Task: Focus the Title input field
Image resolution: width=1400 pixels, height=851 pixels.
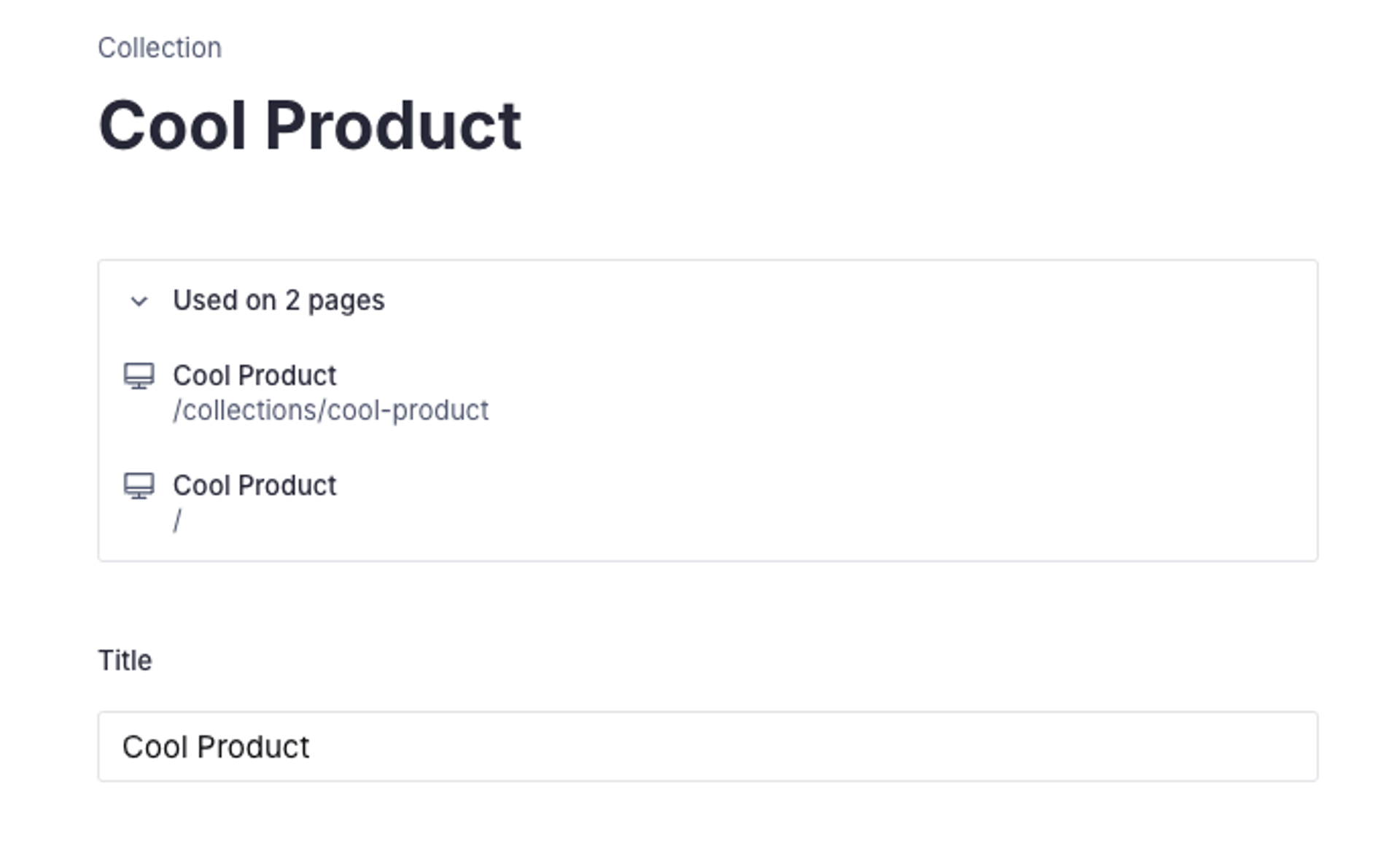Action: (707, 747)
